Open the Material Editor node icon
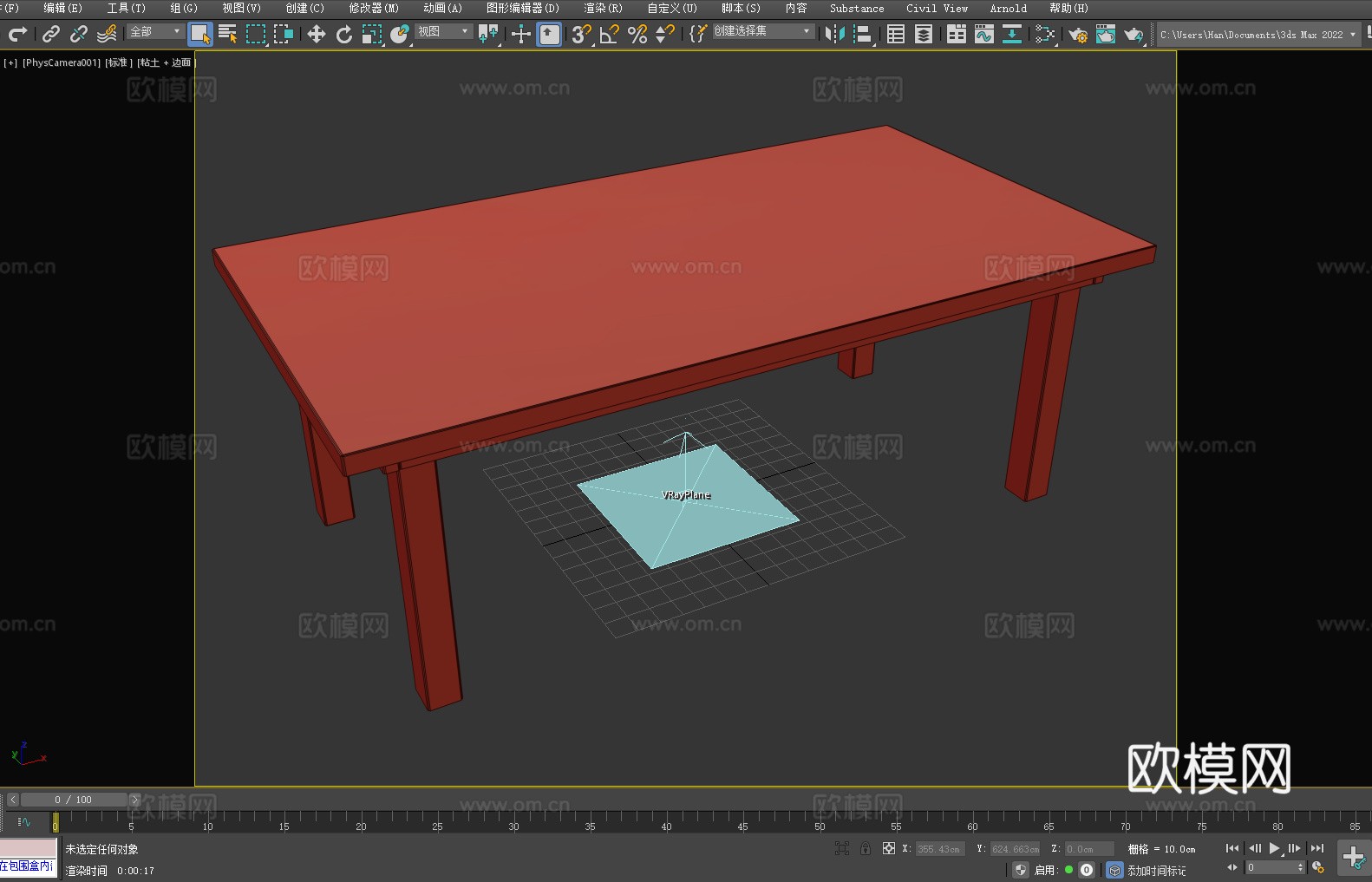Screen dimensions: 1372x882 point(1045,34)
